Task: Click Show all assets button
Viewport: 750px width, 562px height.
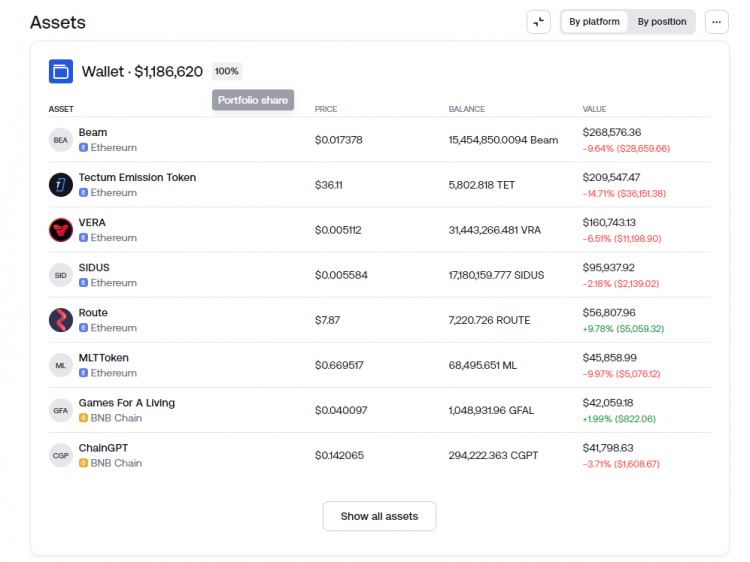Action: click(x=379, y=516)
